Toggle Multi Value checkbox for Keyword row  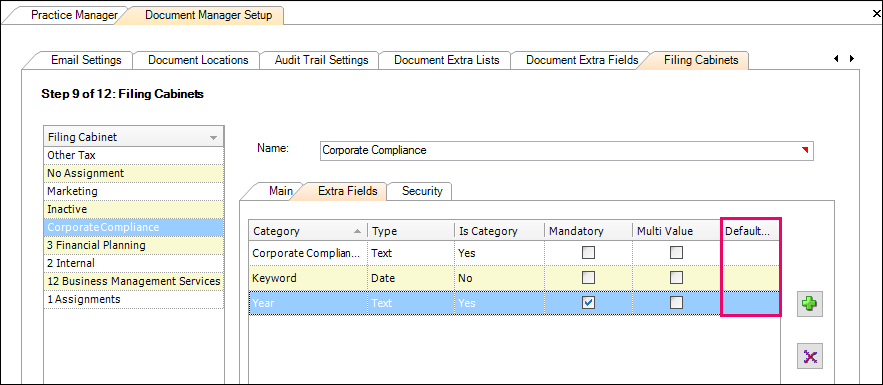pyautogui.click(x=676, y=277)
